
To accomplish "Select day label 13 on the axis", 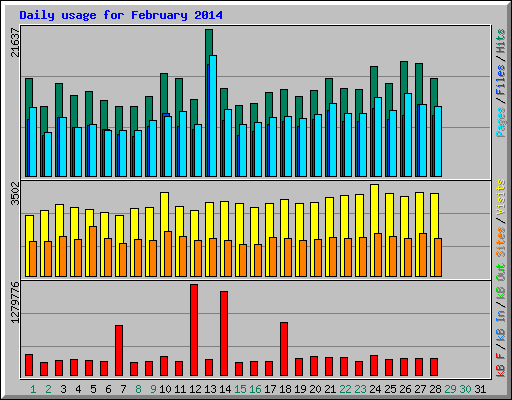I will (x=210, y=389).
